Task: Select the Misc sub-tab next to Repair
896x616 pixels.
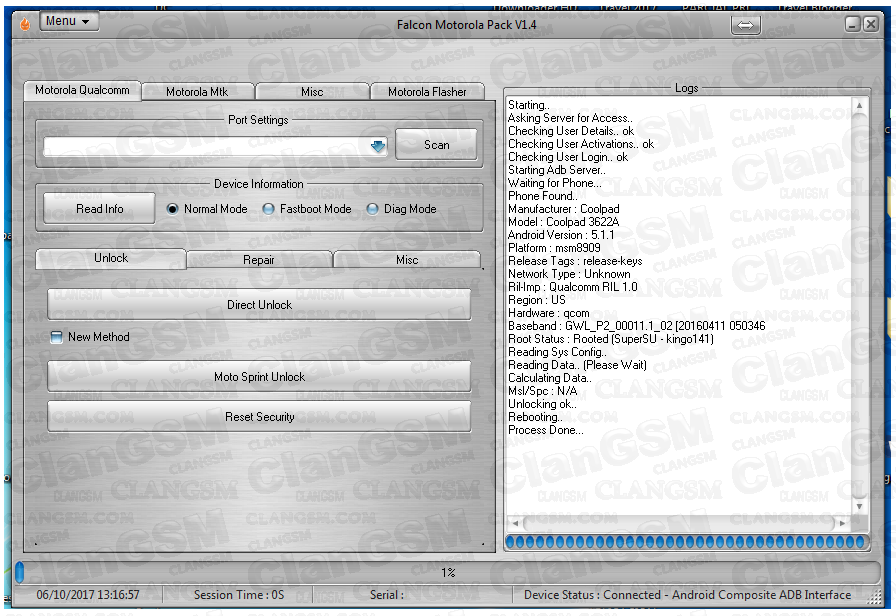Action: 407,260
